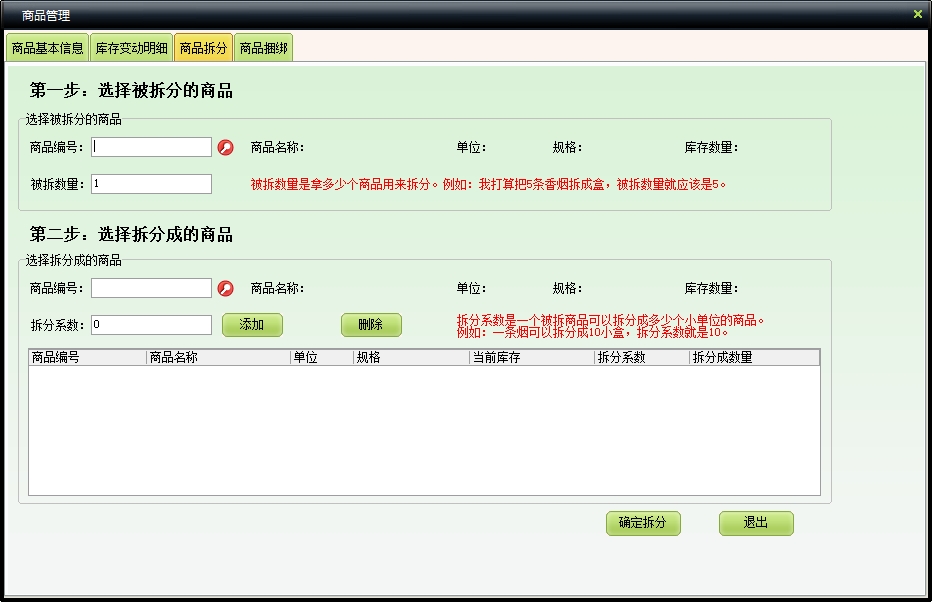Click the 拆分系数 input field
This screenshot has width=932, height=602.
pyautogui.click(x=151, y=325)
